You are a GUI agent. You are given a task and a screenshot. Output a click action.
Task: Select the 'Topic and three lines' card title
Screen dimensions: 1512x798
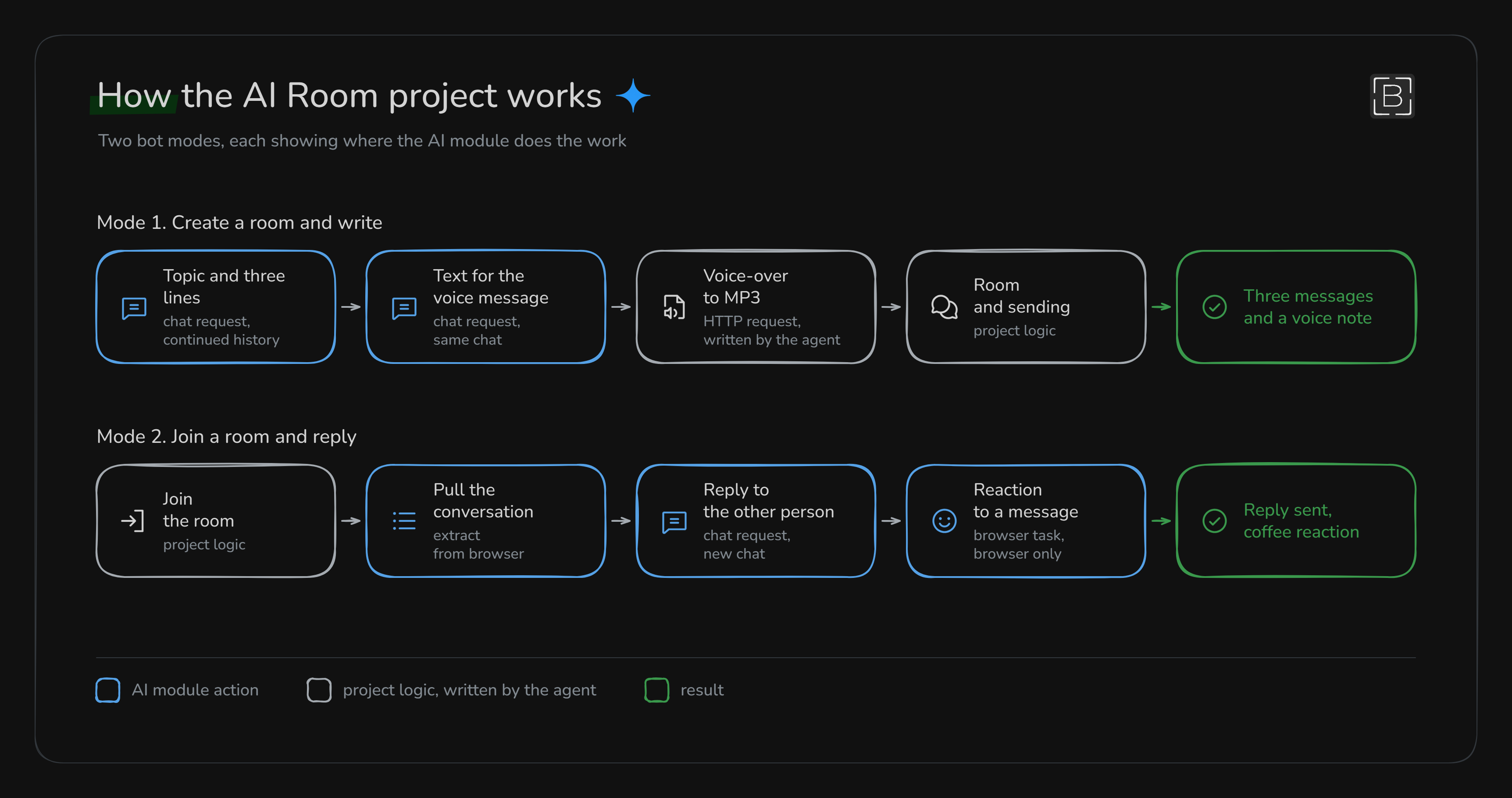pos(224,286)
